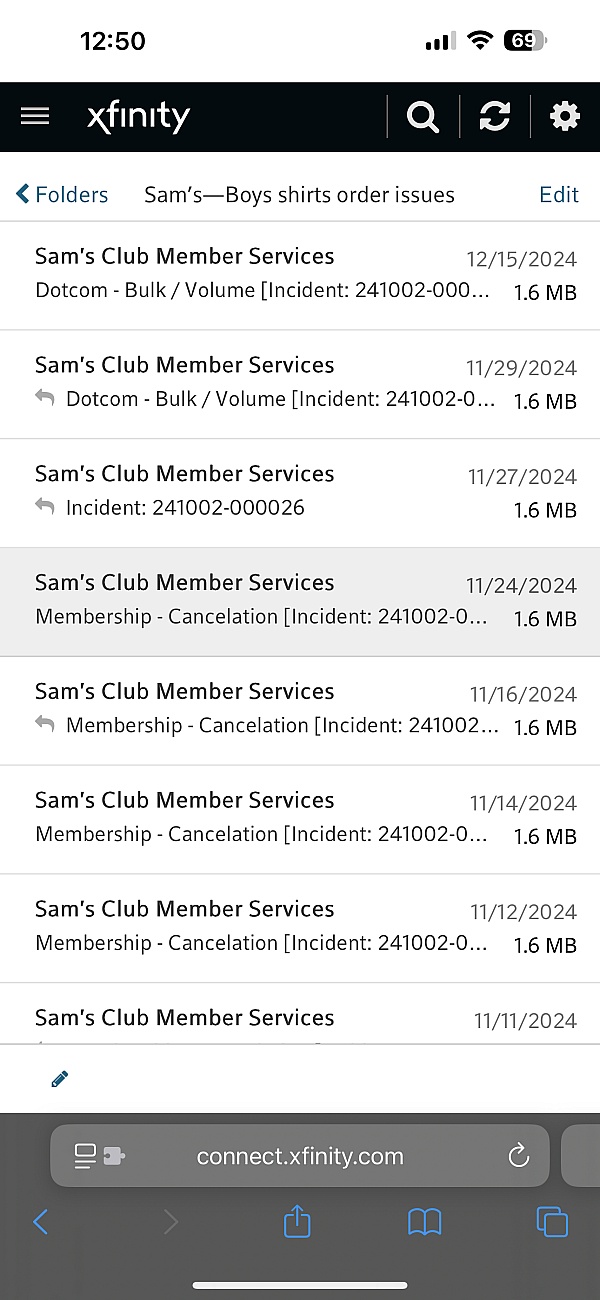The width and height of the screenshot is (600, 1300).
Task: Refresh the mailbox with sync icon
Action: point(494,117)
